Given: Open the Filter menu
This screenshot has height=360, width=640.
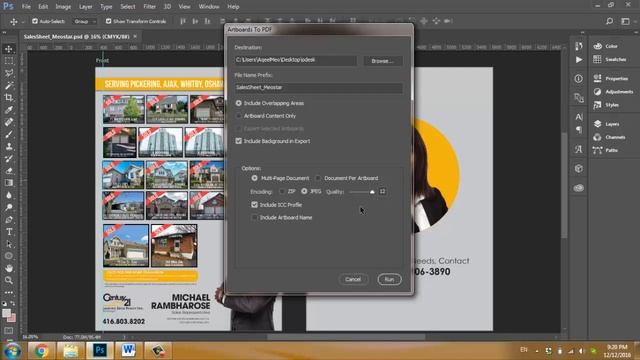Looking at the screenshot, I should tap(149, 7).
